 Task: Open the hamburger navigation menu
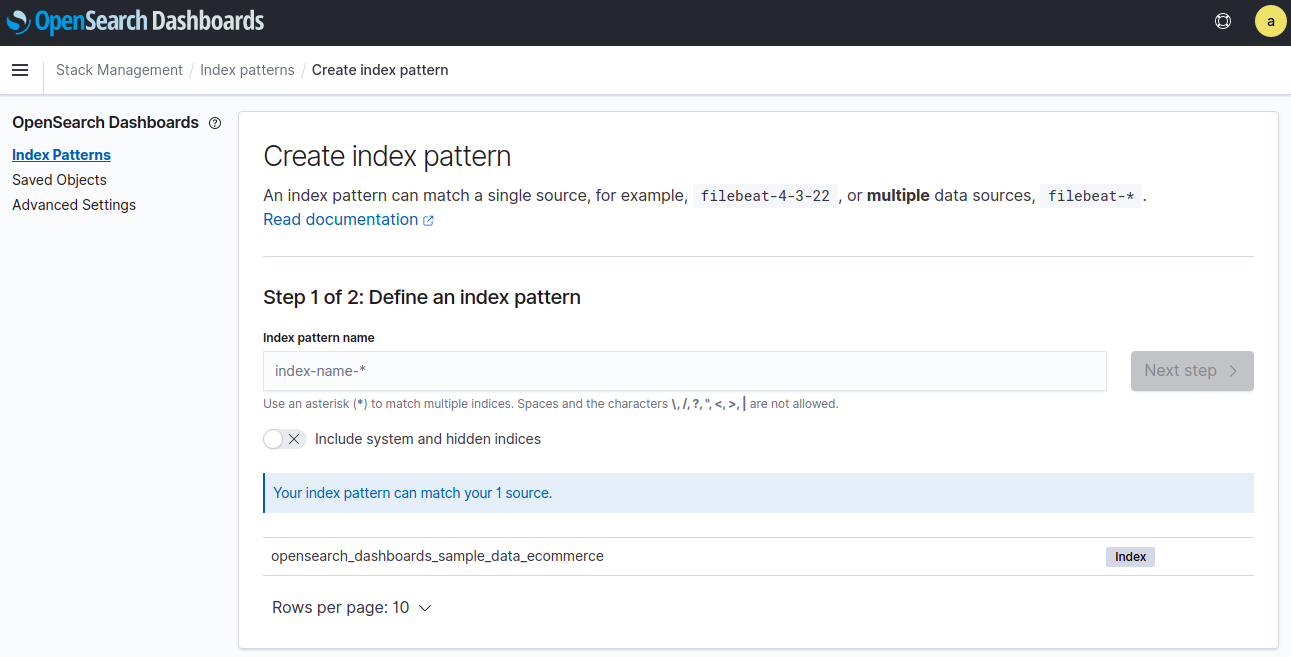coord(19,70)
